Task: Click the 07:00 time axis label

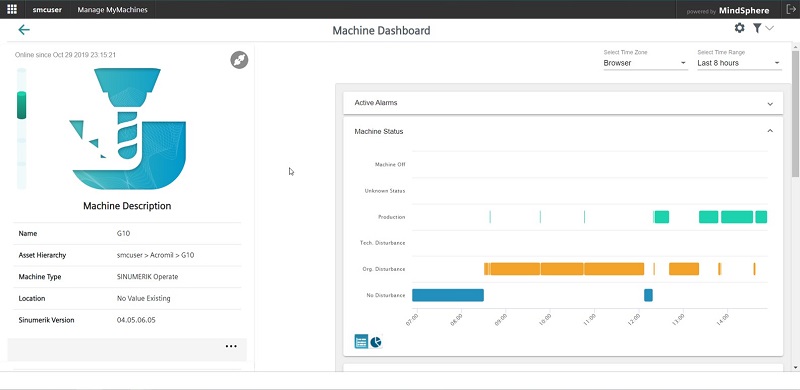Action: point(412,321)
